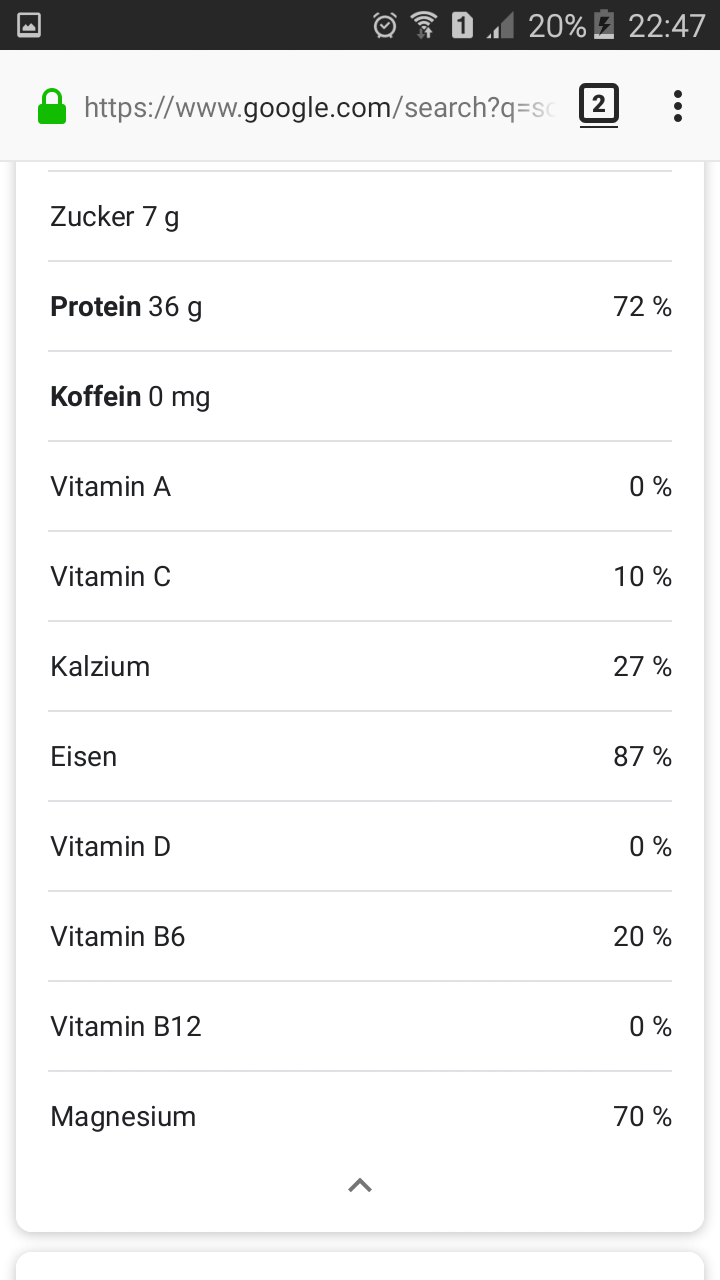Tap the Kalzium nutrient row
The image size is (720, 1280).
tap(360, 666)
